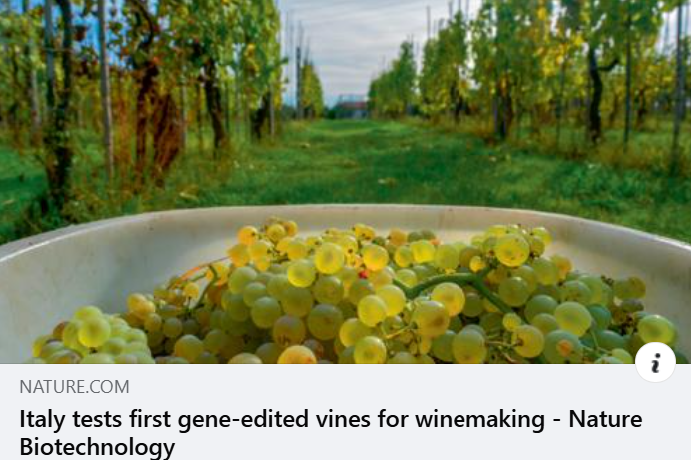Click the distant building at the vineyard's end
The height and width of the screenshot is (460, 691).
350,106
